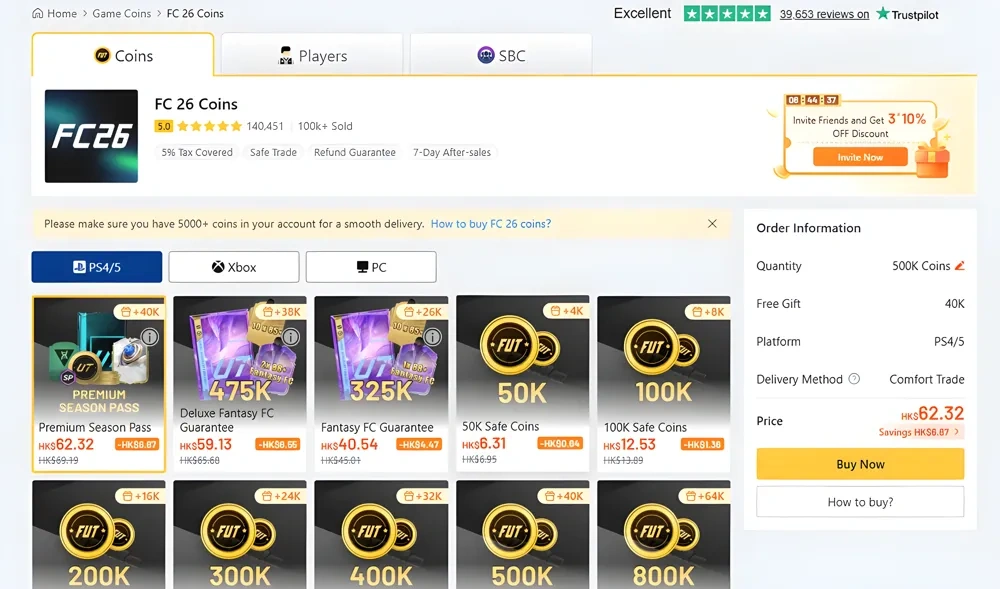Click the Invite Now button
This screenshot has height=589, width=1000.
tap(860, 158)
